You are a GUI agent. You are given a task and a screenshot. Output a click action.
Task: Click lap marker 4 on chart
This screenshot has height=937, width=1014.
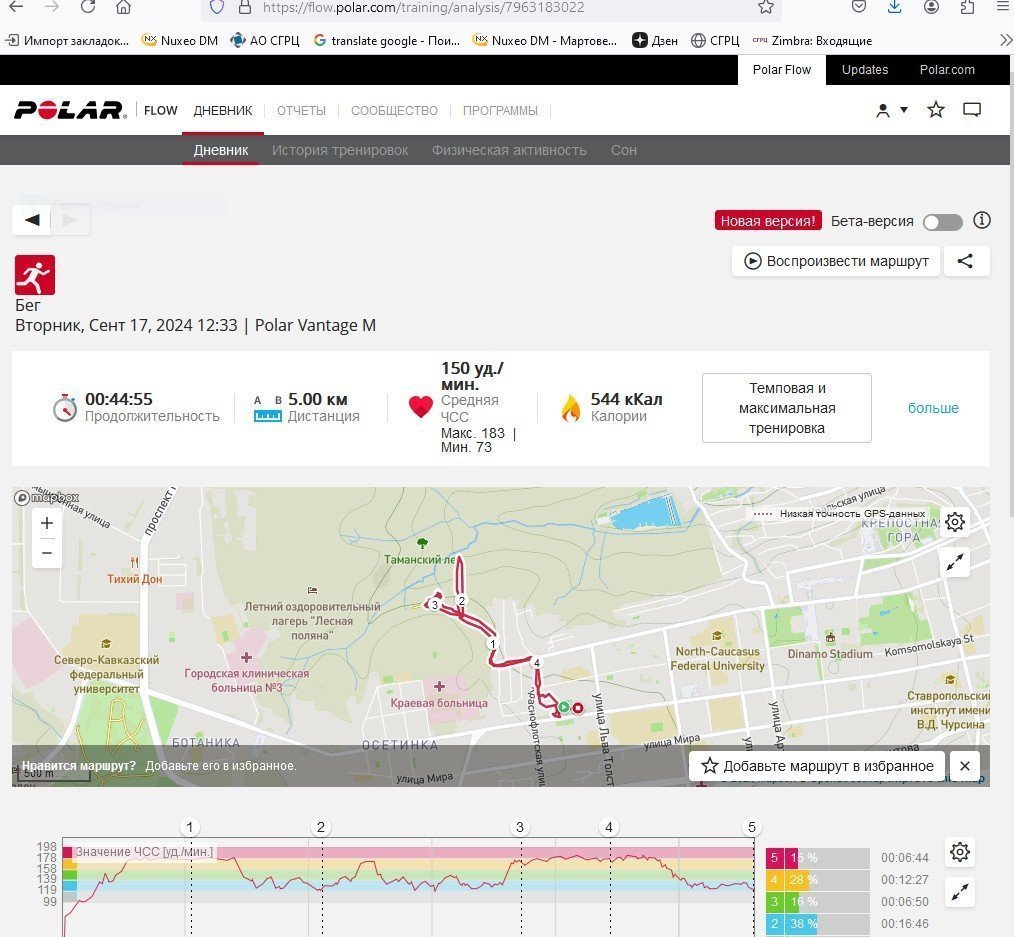pyautogui.click(x=609, y=826)
